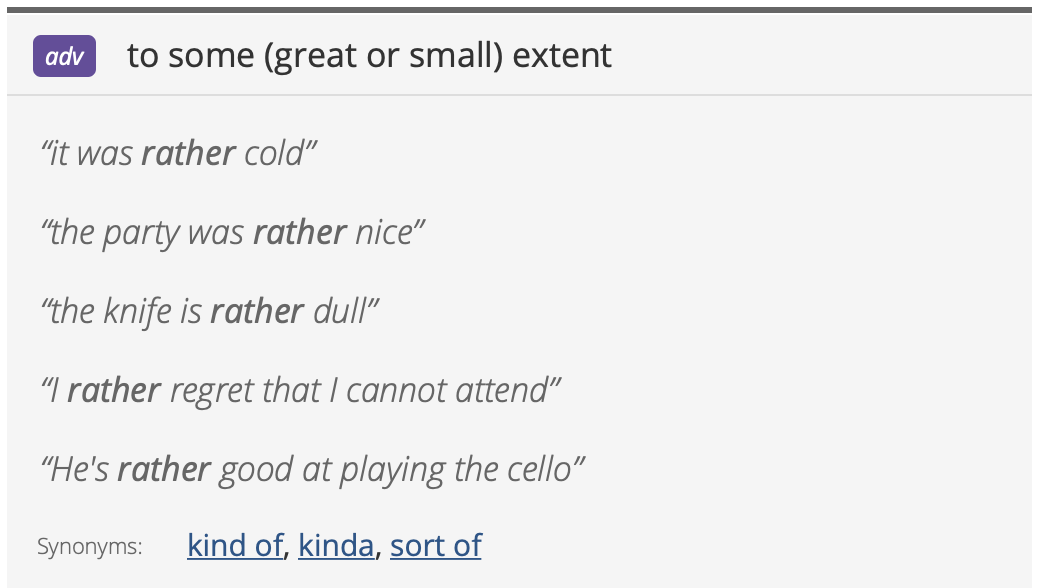Open the 'kind of' synonym link
Viewport: 1038px width, 588px height.
[235, 545]
